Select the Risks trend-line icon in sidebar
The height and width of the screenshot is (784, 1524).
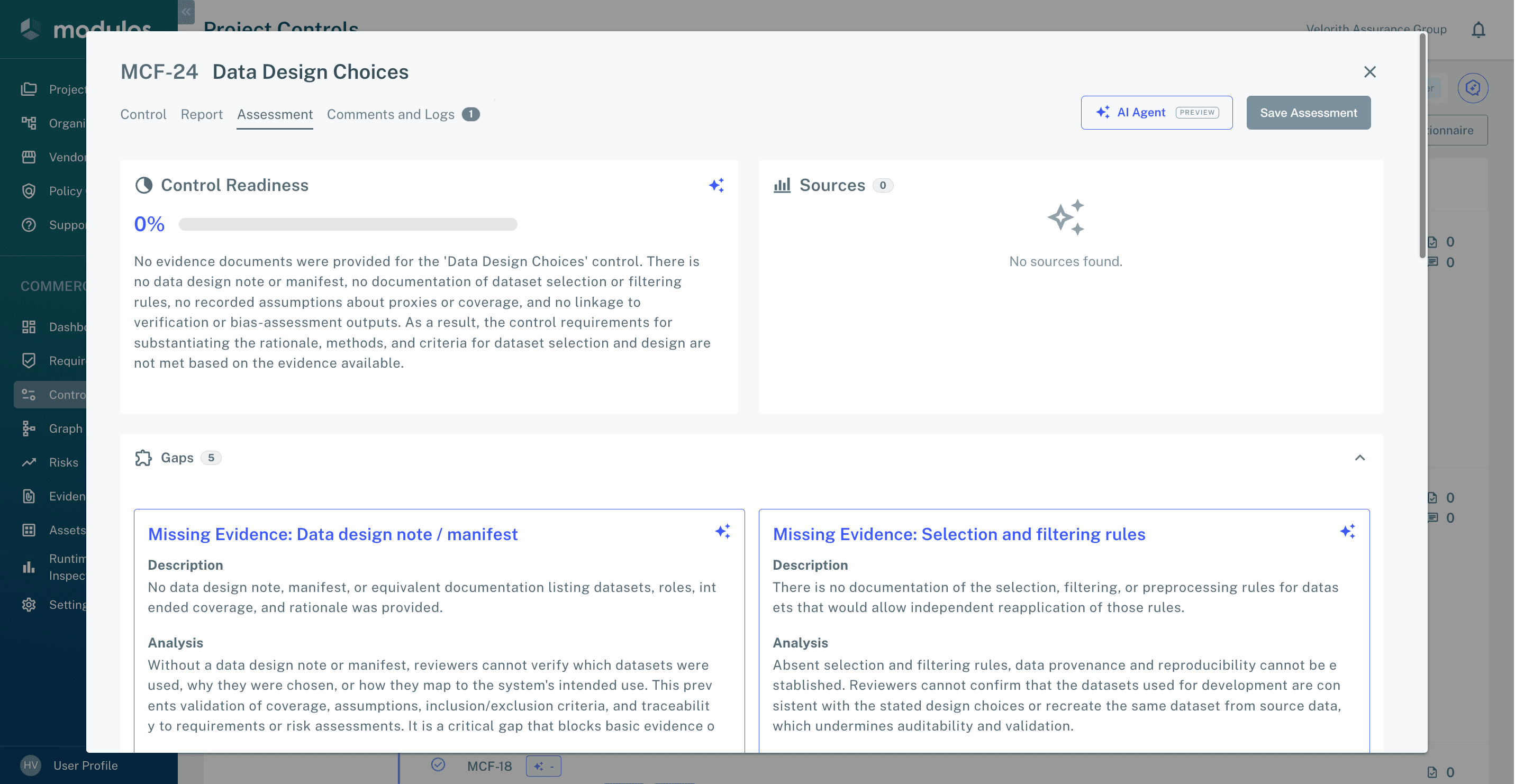(29, 462)
